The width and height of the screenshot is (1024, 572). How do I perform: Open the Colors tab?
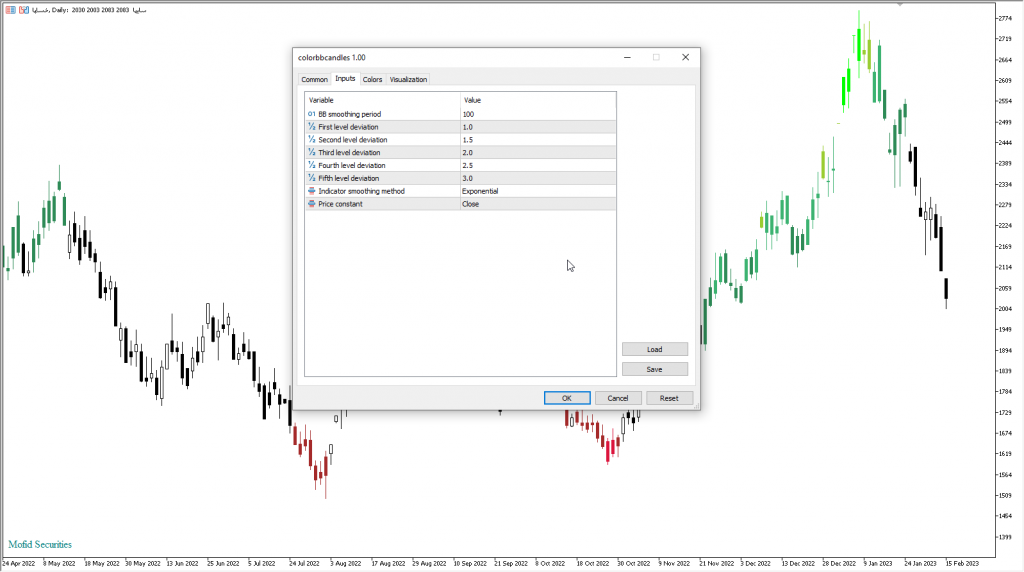pos(372,79)
